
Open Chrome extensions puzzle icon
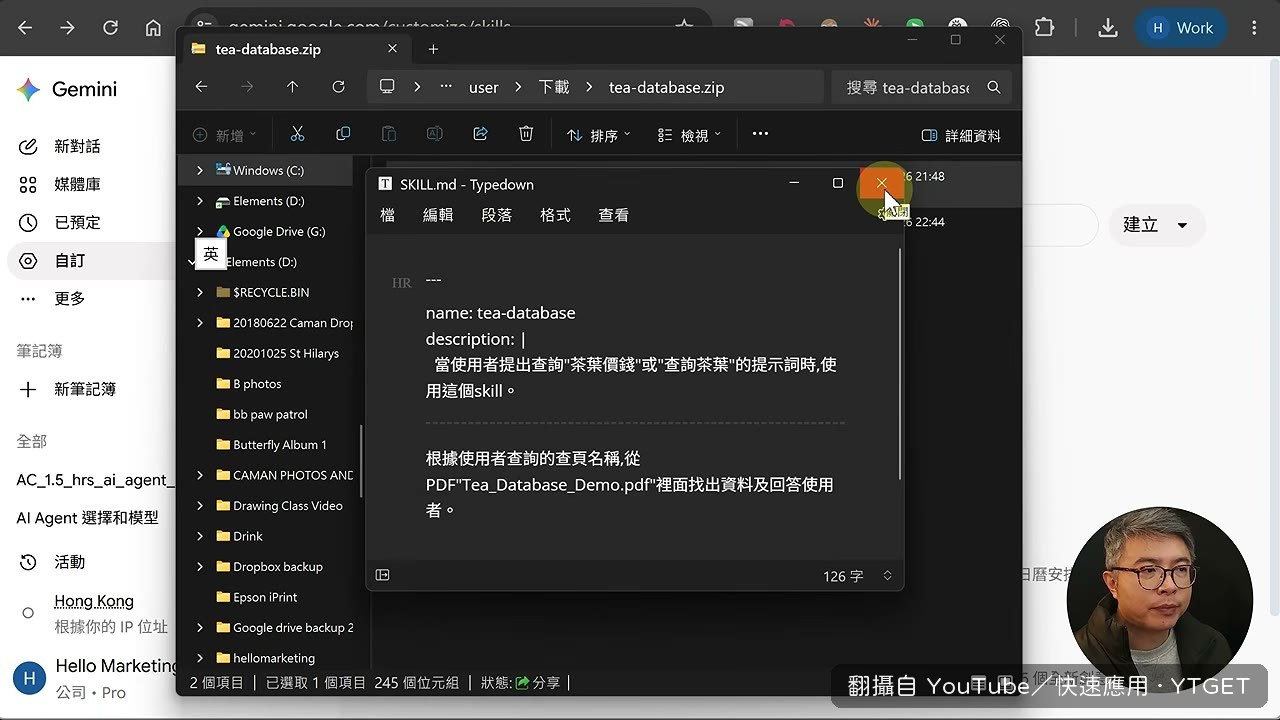[x=1044, y=28]
